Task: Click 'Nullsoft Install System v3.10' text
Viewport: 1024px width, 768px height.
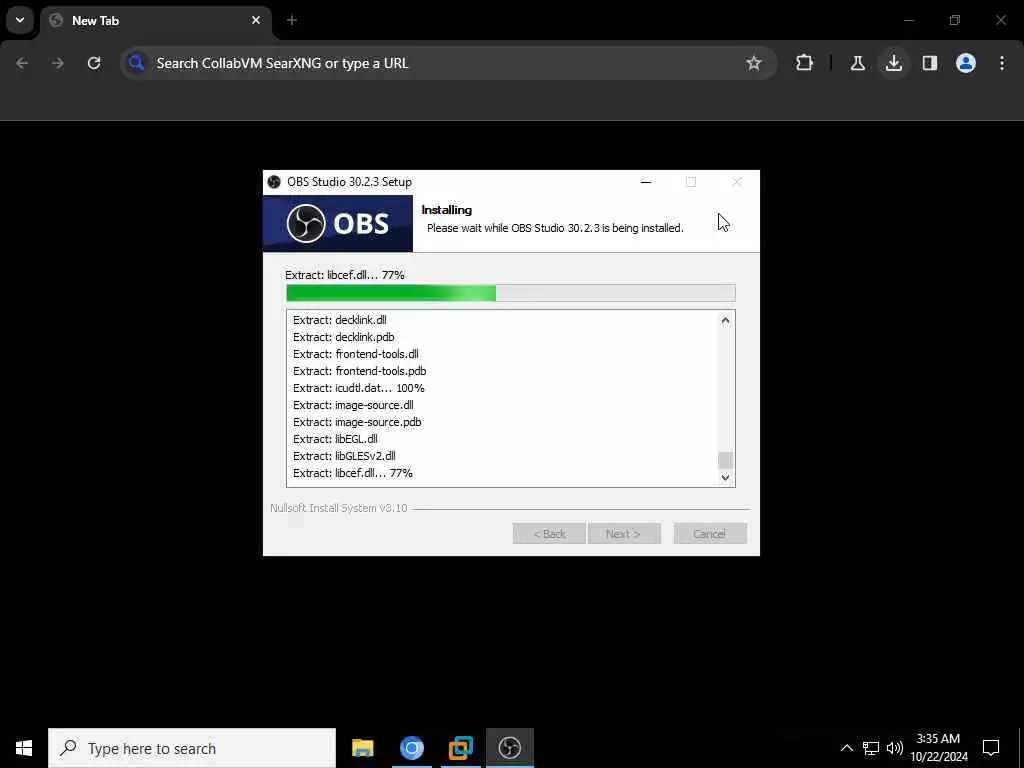Action: [339, 508]
